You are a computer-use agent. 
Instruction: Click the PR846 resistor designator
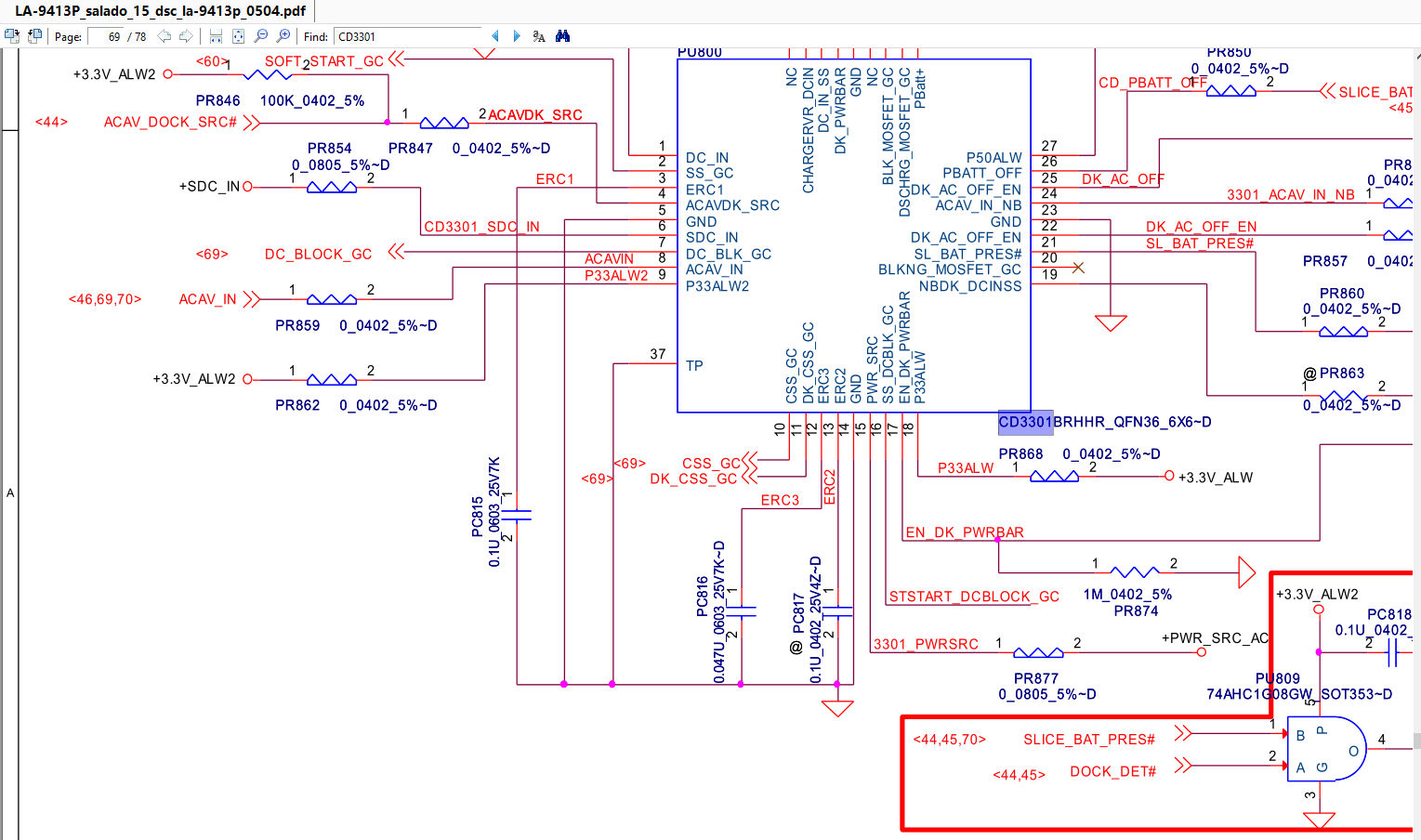[217, 100]
